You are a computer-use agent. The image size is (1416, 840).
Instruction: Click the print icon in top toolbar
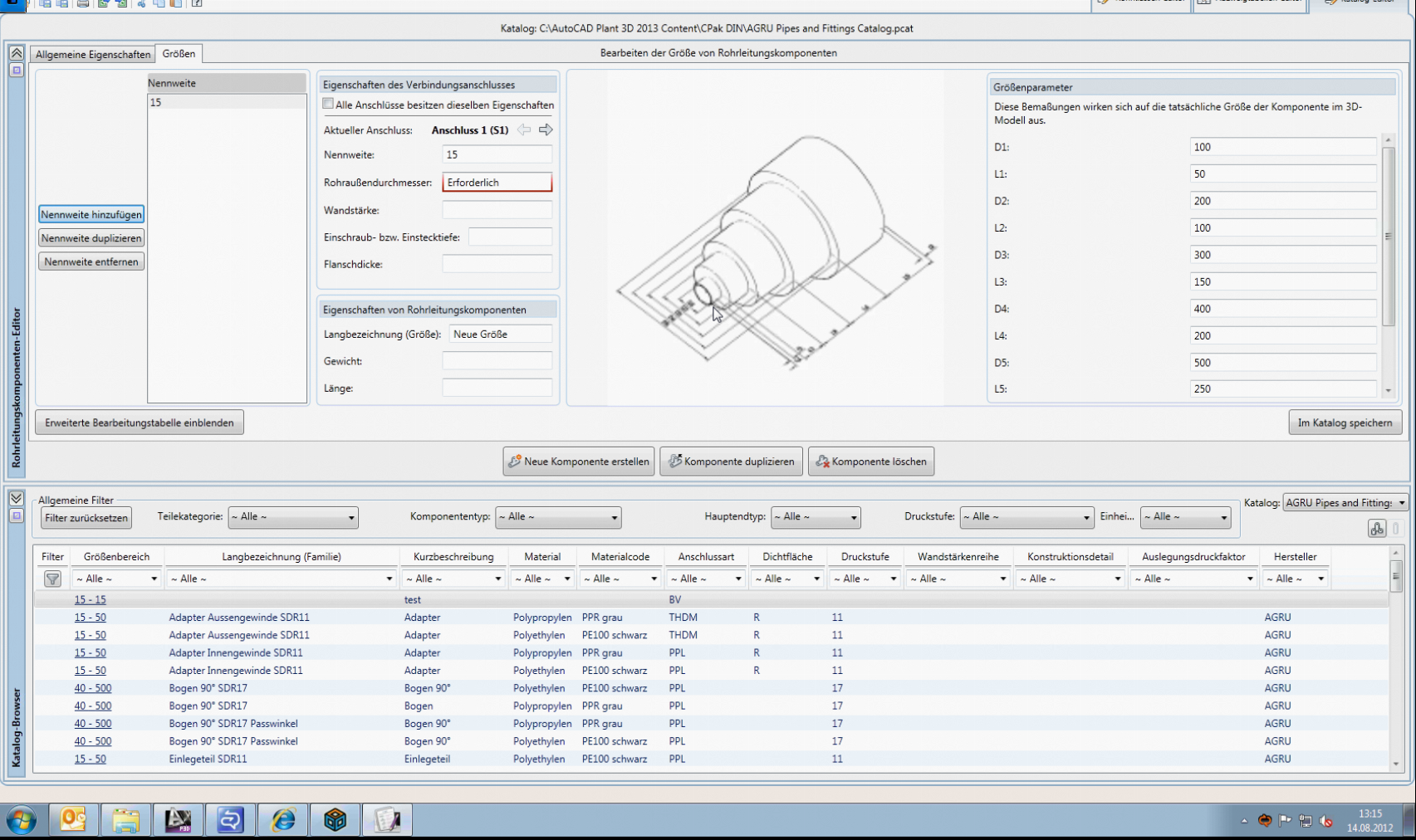82,4
